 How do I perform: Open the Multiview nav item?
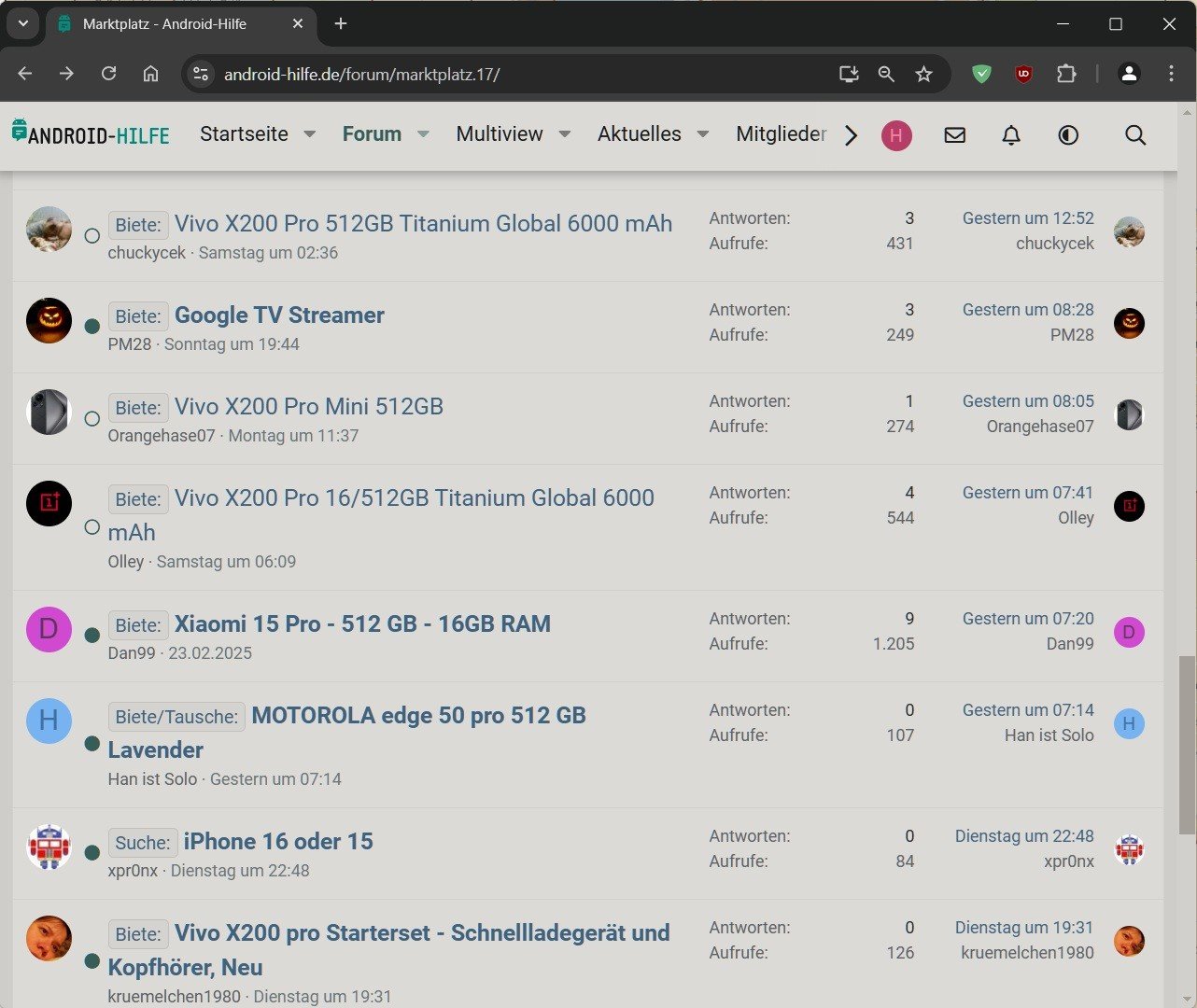[500, 134]
